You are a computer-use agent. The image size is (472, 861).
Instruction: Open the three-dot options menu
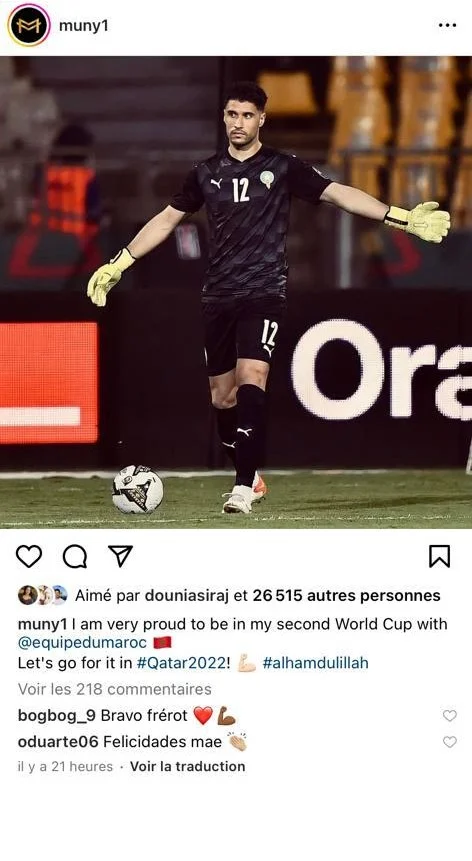447,25
